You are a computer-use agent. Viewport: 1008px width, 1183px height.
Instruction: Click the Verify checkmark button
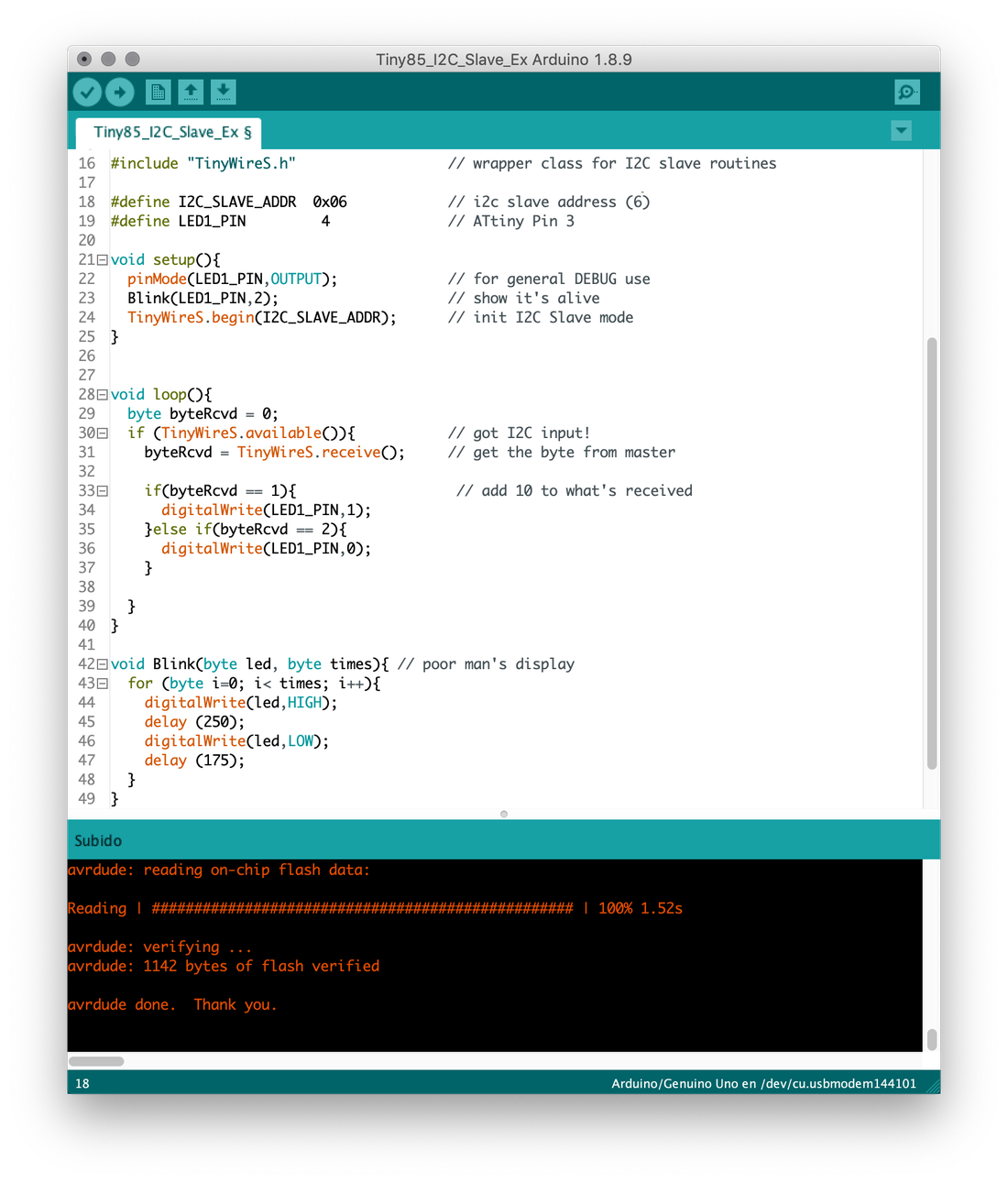(87, 92)
